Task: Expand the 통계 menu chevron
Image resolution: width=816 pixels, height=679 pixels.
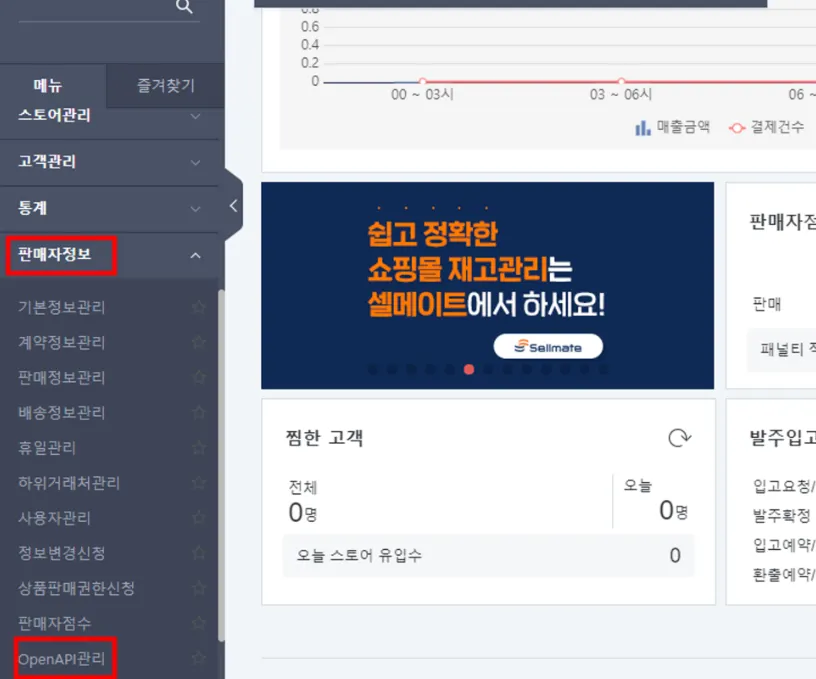Action: (195, 209)
